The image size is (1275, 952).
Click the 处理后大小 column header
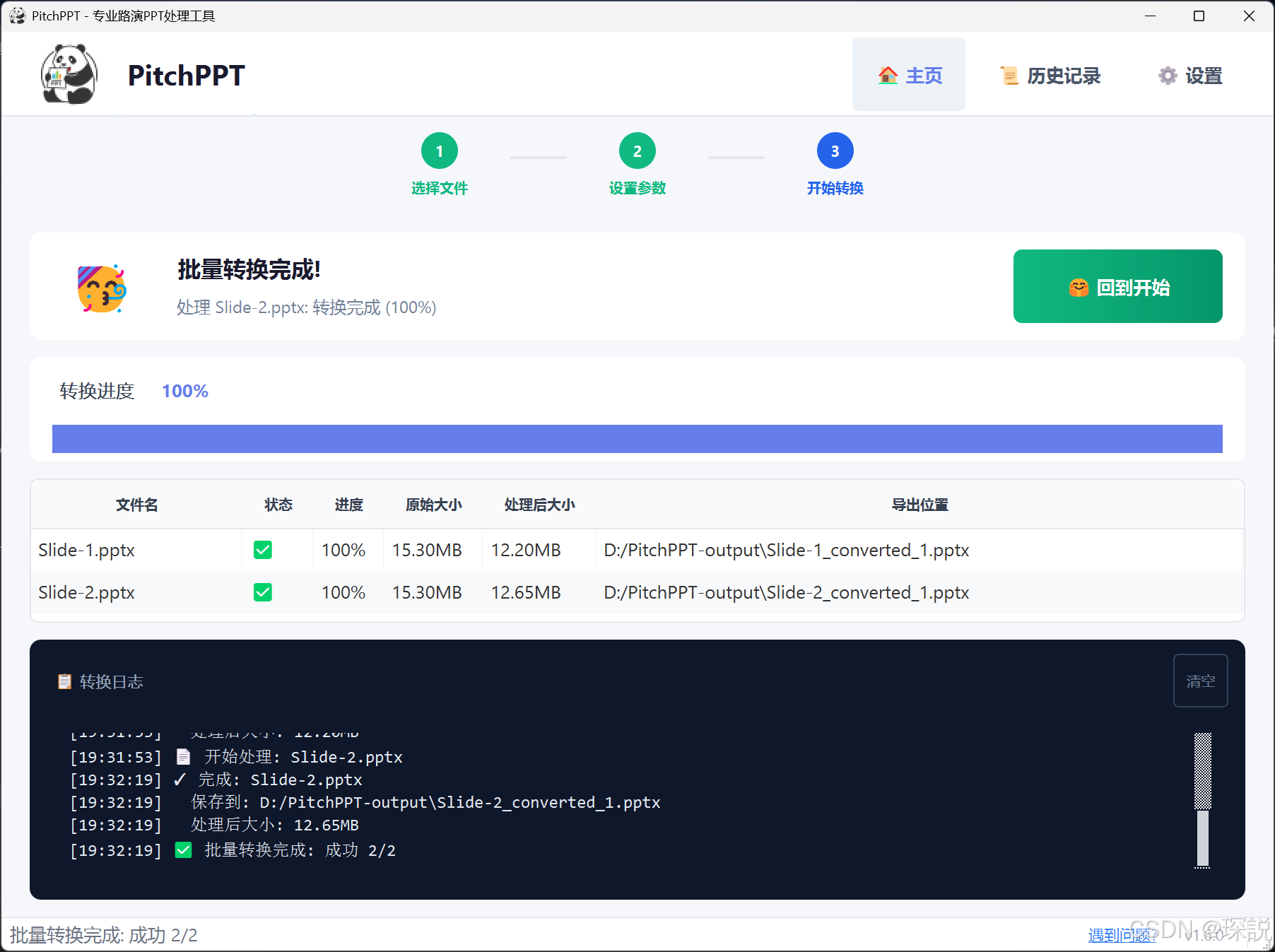(539, 505)
